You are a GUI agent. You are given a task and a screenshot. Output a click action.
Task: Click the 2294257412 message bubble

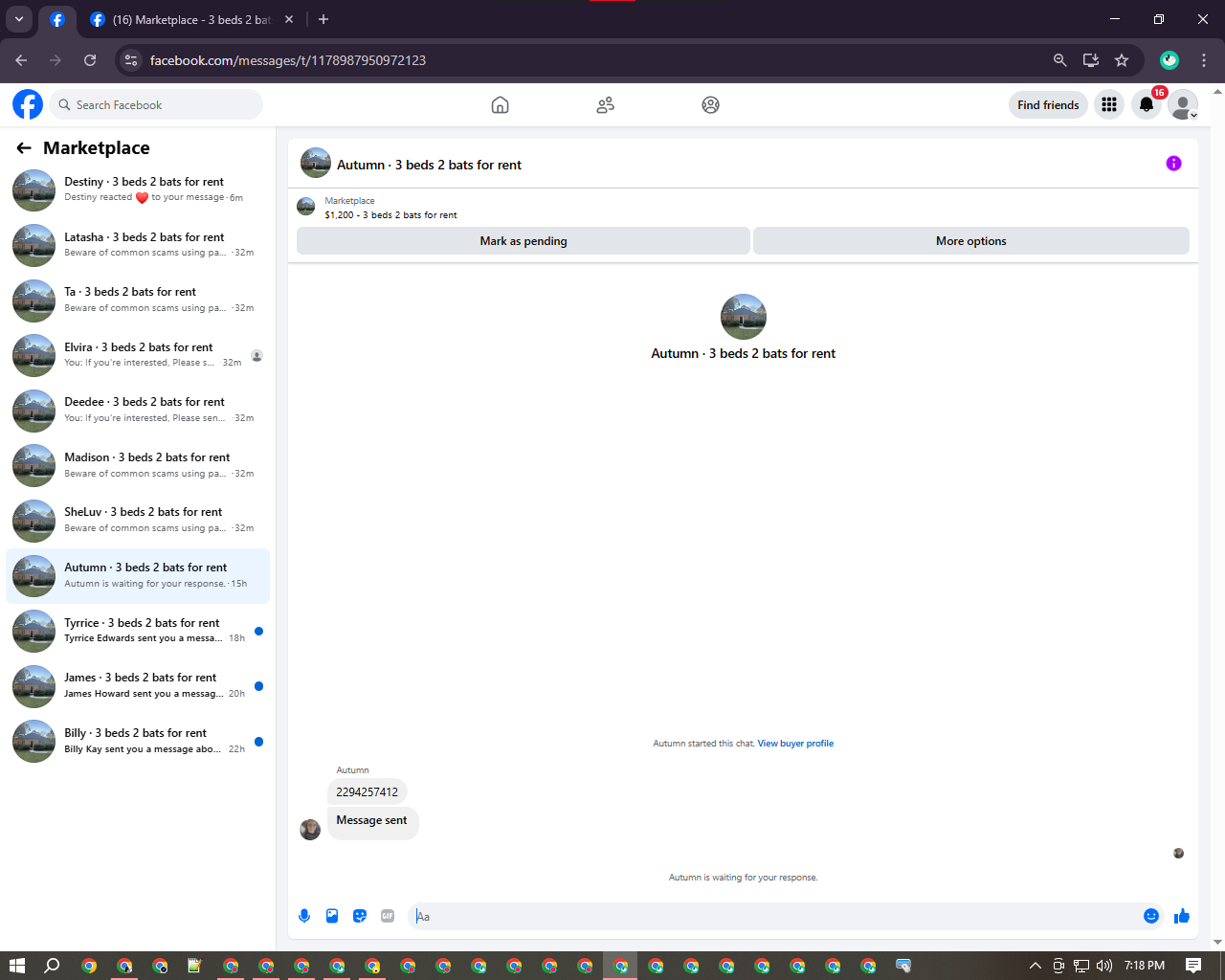pos(367,792)
